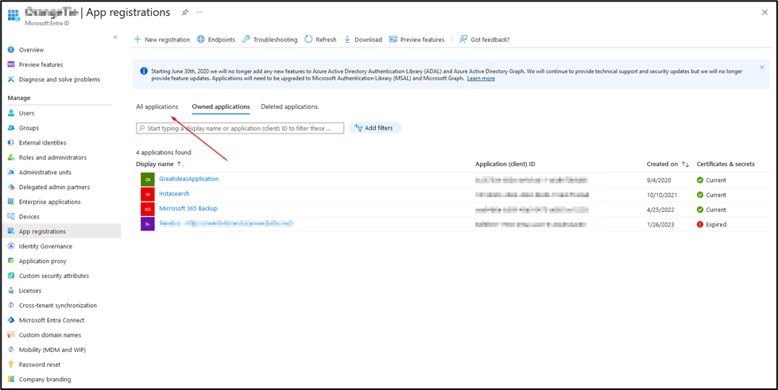Switch to the All applications tab
Viewport: 778px width, 390px height.
tap(157, 107)
